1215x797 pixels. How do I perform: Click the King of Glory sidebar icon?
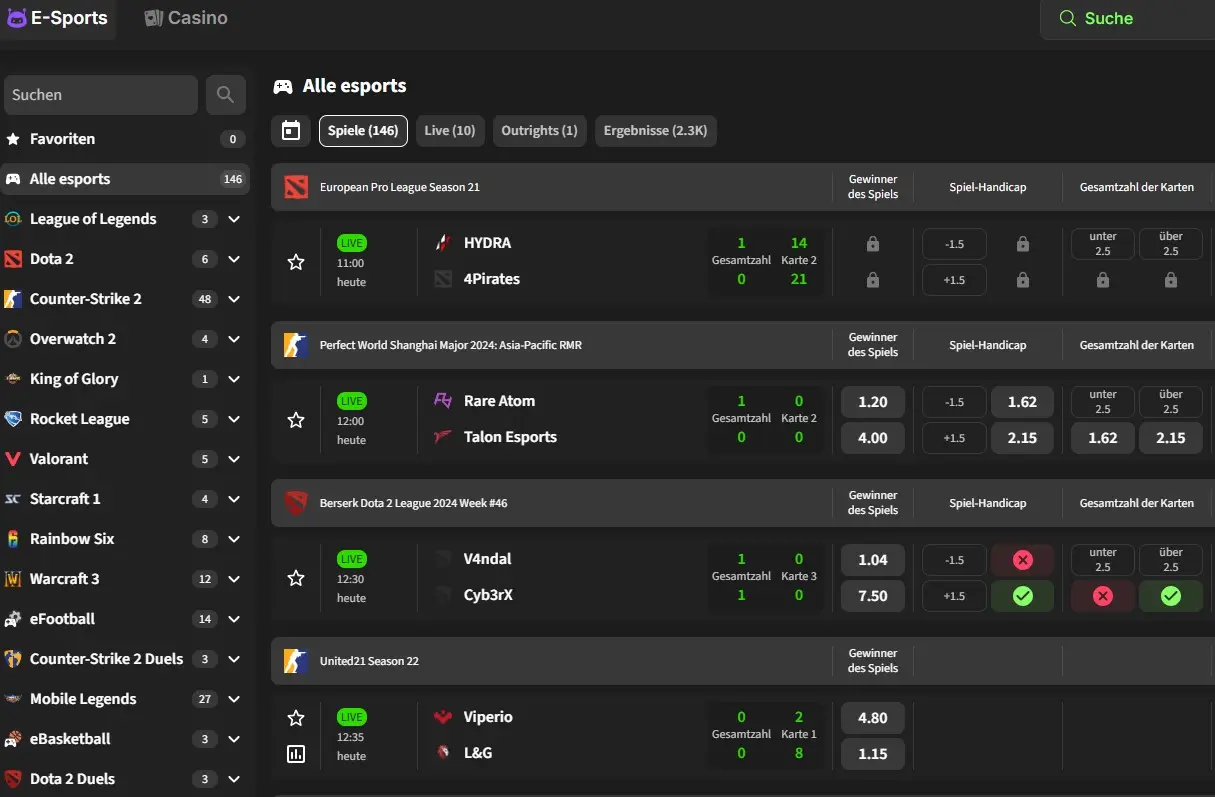click(x=13, y=379)
